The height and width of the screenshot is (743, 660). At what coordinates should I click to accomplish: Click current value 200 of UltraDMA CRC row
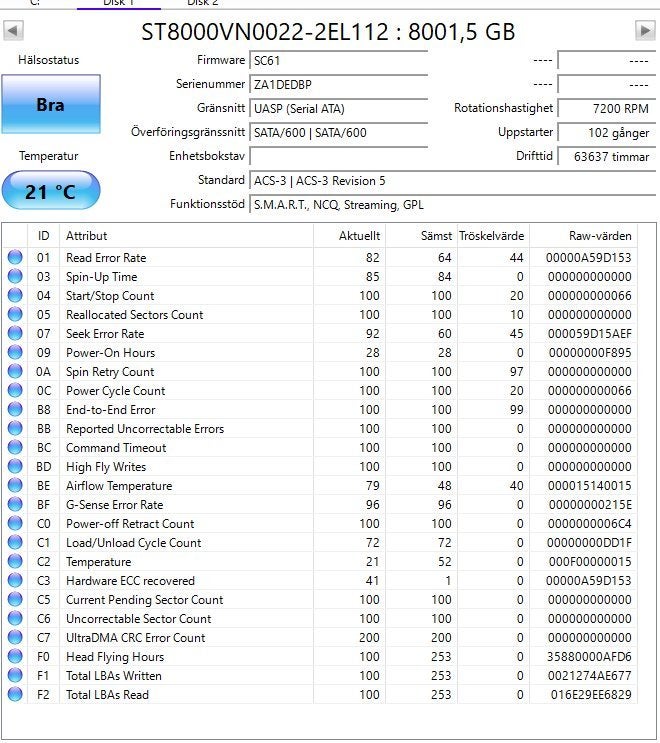pos(369,637)
